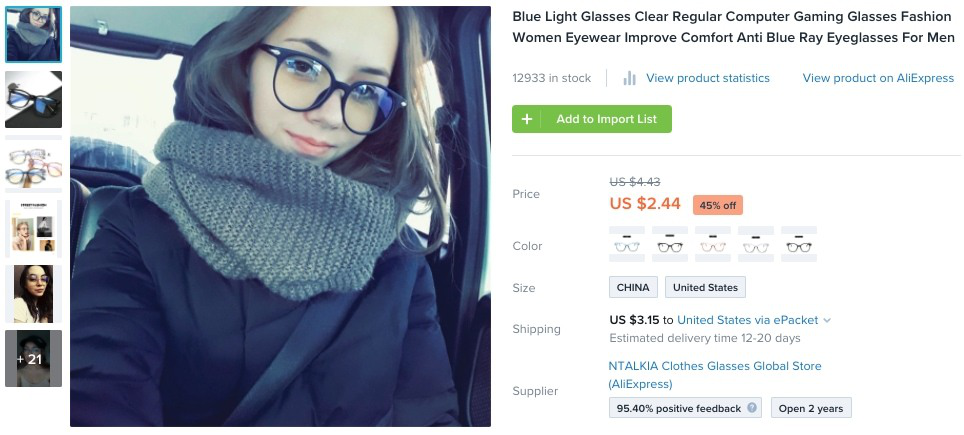The image size is (964, 435).
Task: Open the View product statistics link
Action: point(708,78)
